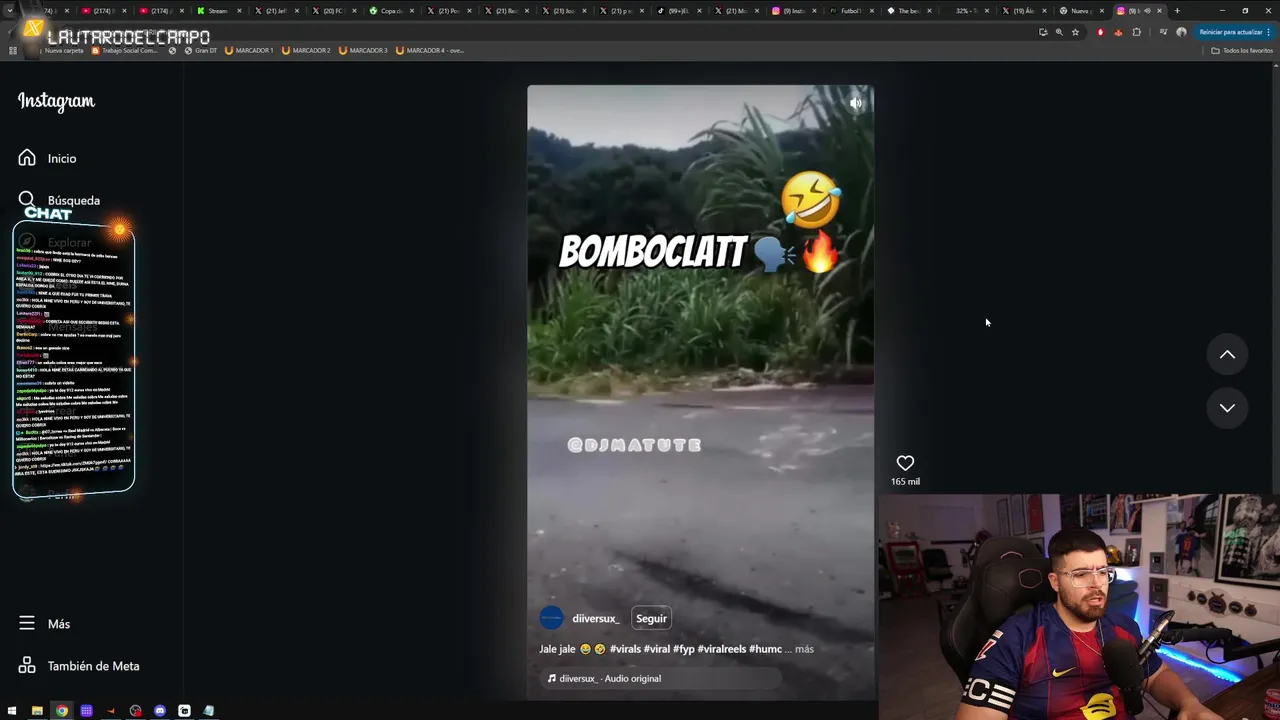Open Chrome profile avatar
1280x720 pixels.
coord(1181,32)
